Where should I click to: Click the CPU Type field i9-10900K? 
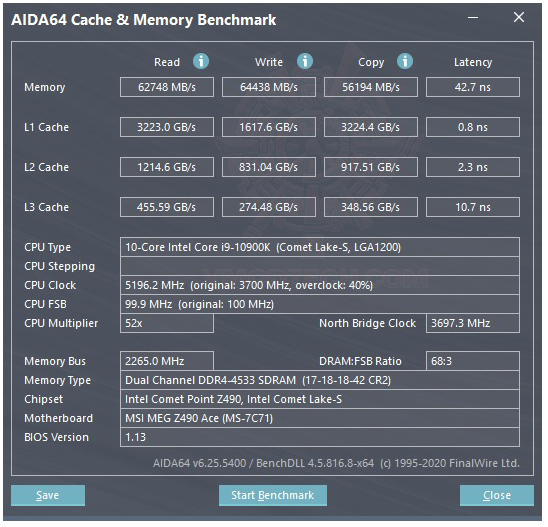coord(321,248)
